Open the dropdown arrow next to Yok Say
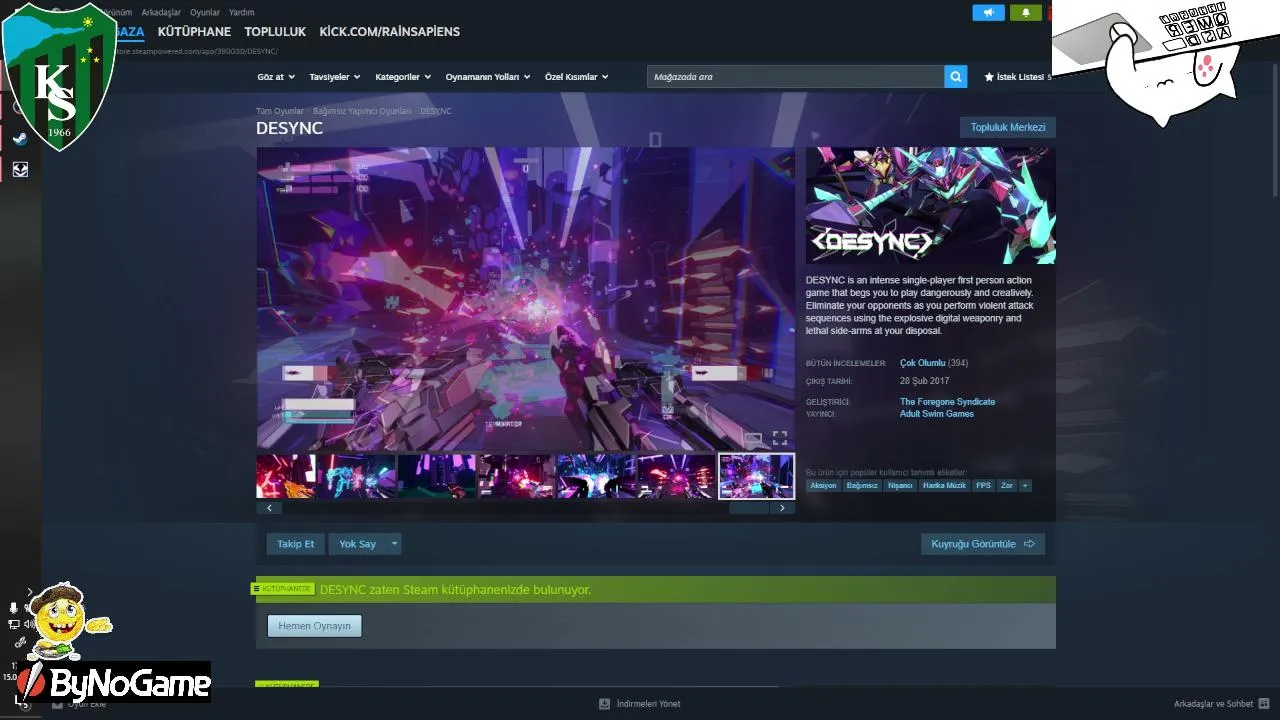This screenshot has height=720, width=1280. click(x=395, y=544)
